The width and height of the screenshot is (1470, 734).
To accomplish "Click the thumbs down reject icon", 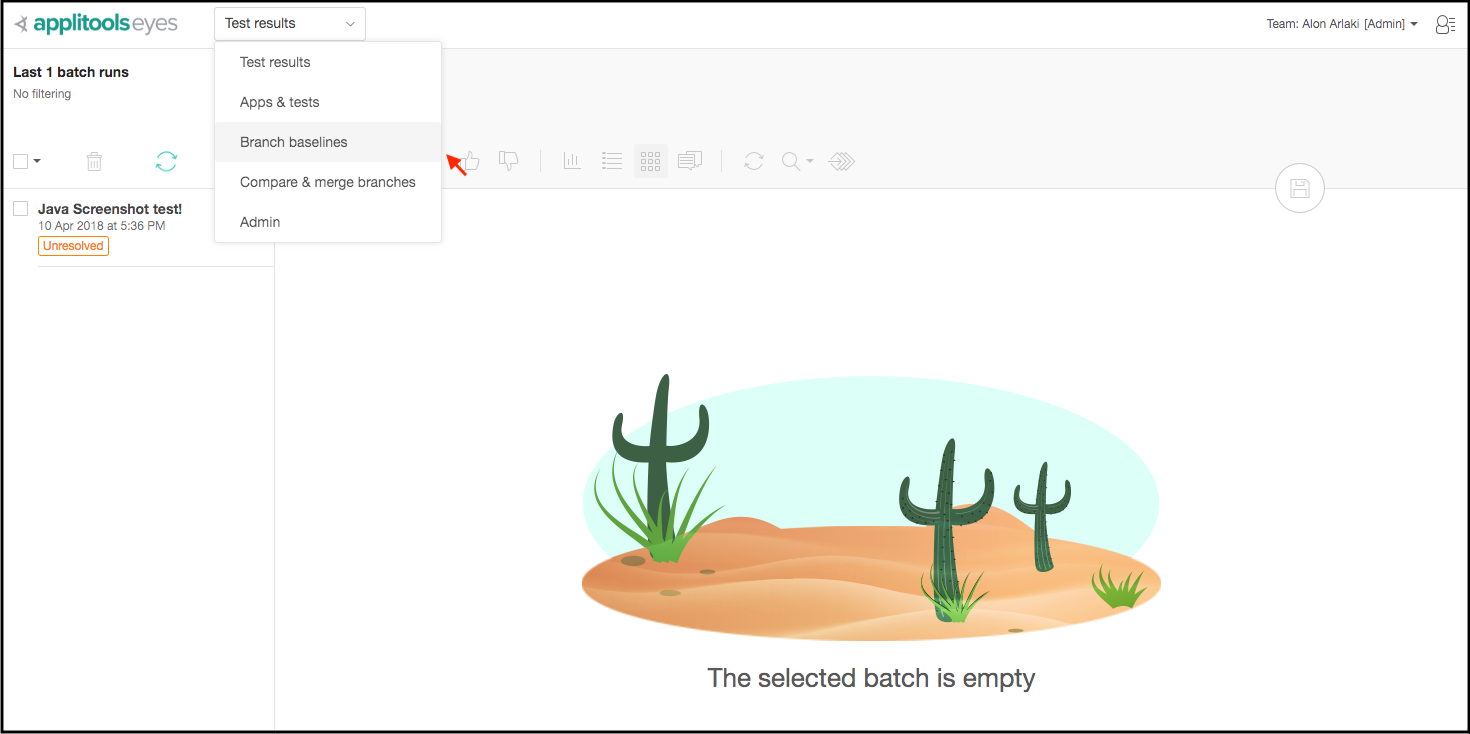I will pyautogui.click(x=509, y=160).
